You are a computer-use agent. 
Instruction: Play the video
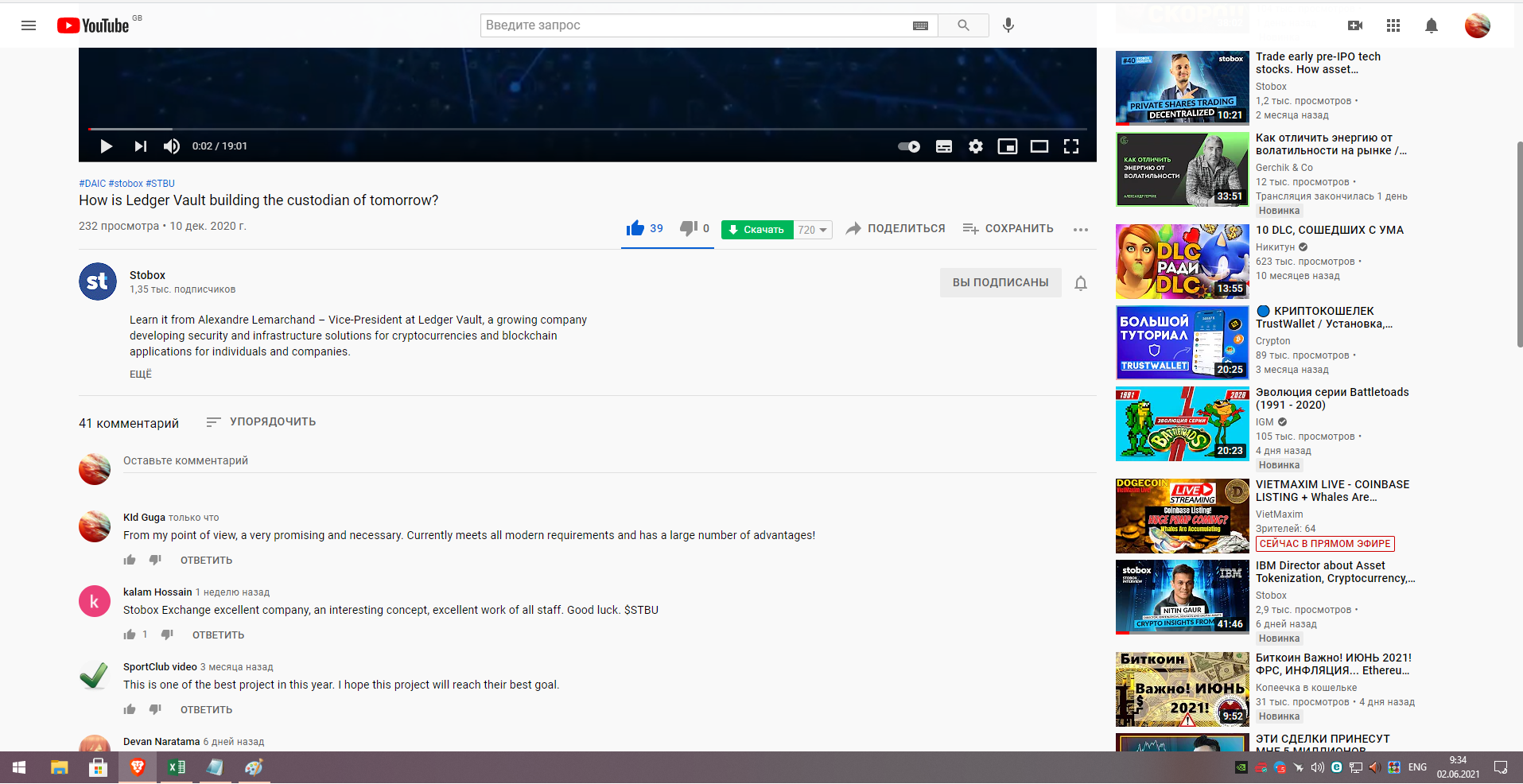106,146
